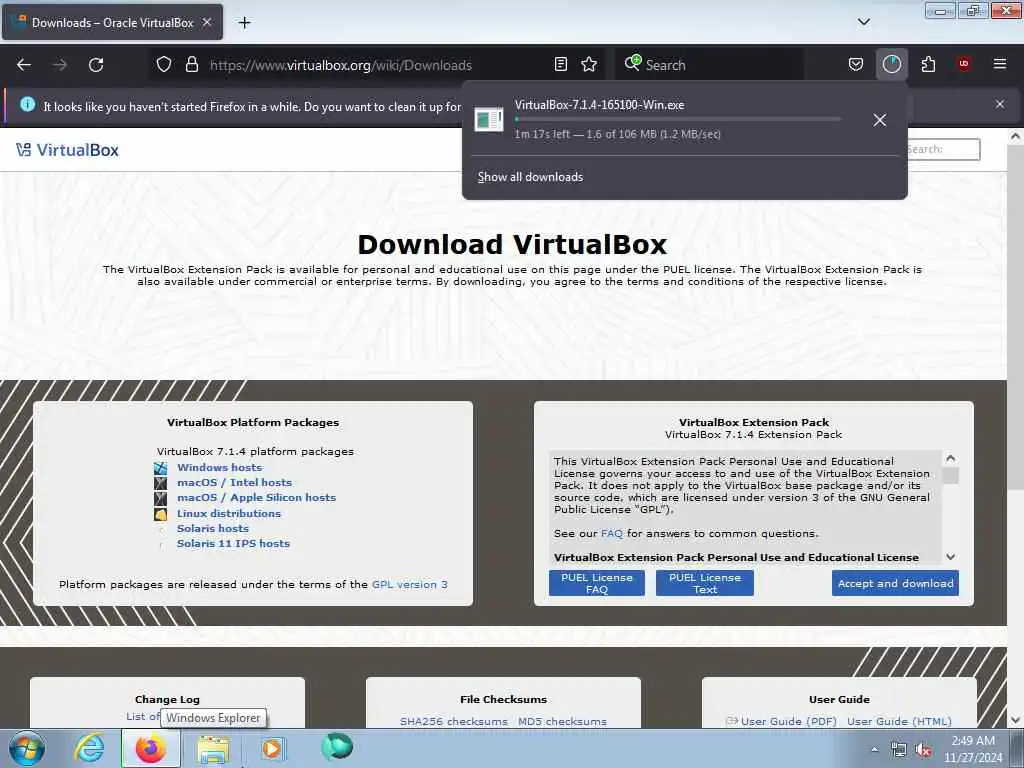This screenshot has width=1024, height=768.
Task: Click license box scroll up arrow
Action: (951, 458)
